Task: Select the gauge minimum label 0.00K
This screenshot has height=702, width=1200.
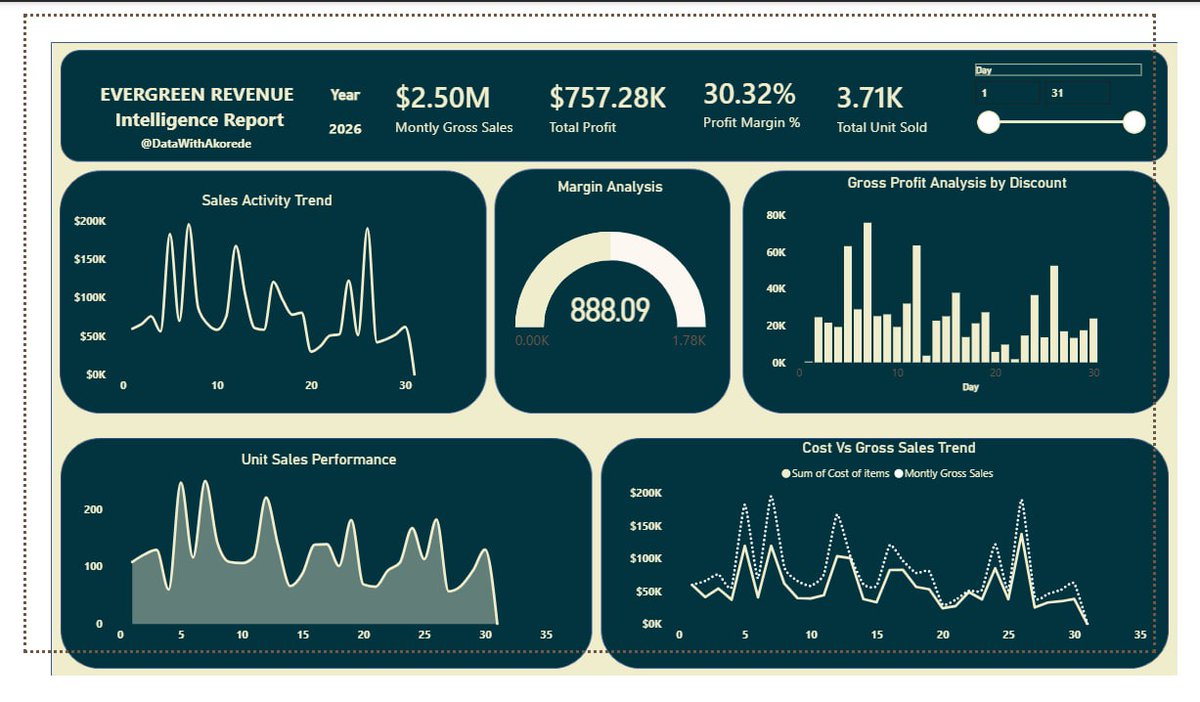Action: click(531, 340)
